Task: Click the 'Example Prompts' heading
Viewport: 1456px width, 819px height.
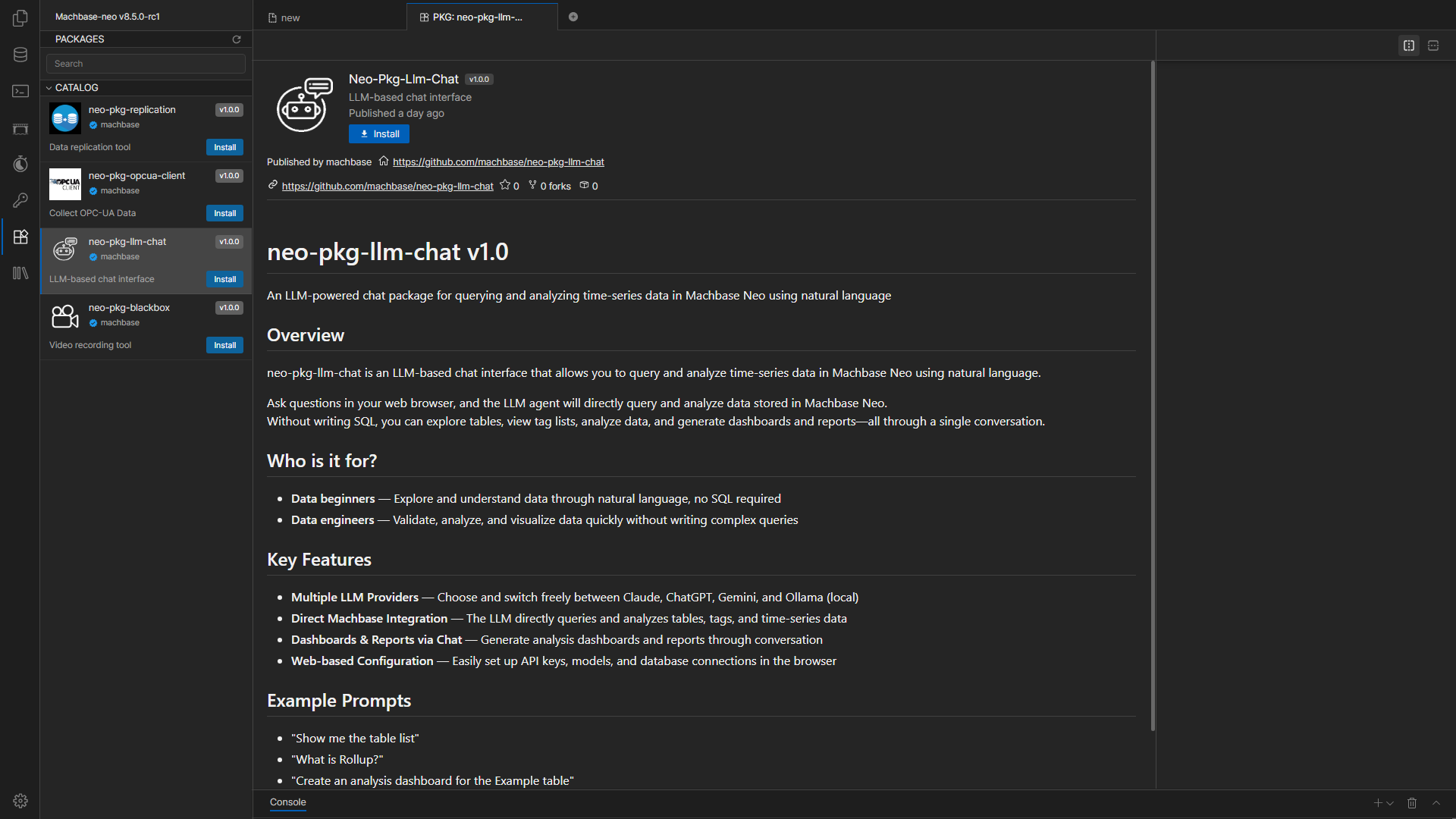Action: [x=339, y=701]
